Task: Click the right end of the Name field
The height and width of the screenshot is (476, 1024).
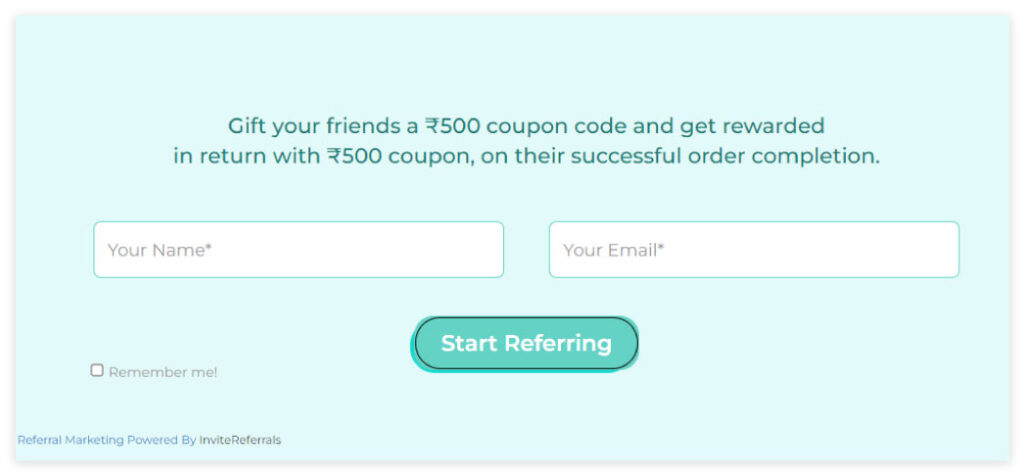Action: coord(483,249)
